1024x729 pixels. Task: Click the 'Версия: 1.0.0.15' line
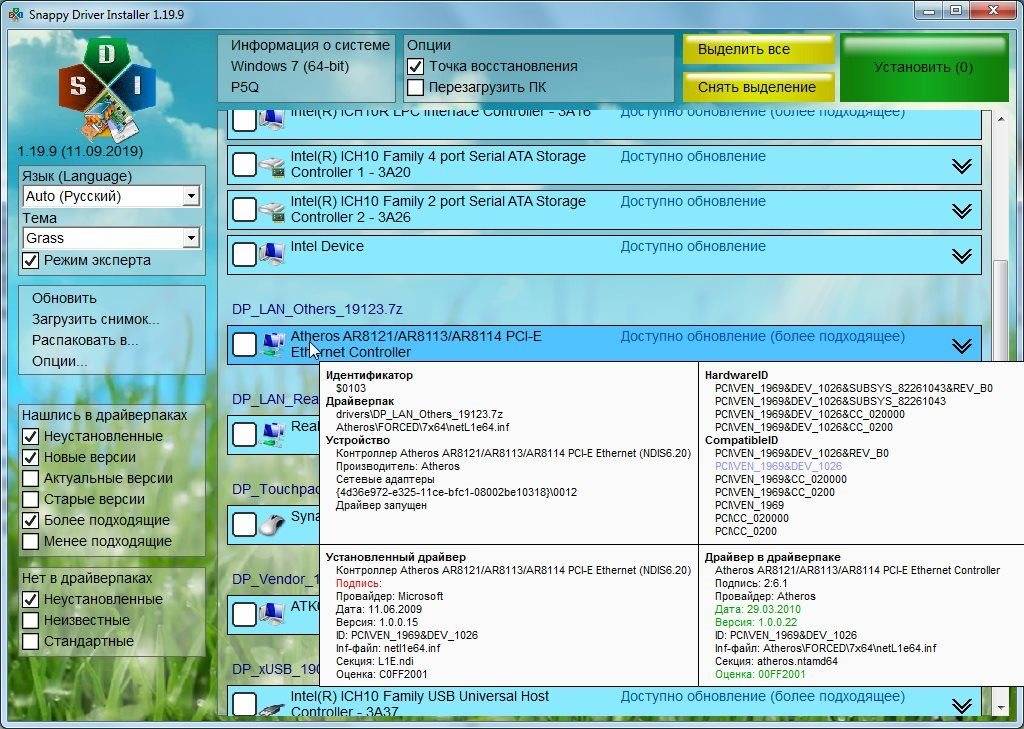377,622
